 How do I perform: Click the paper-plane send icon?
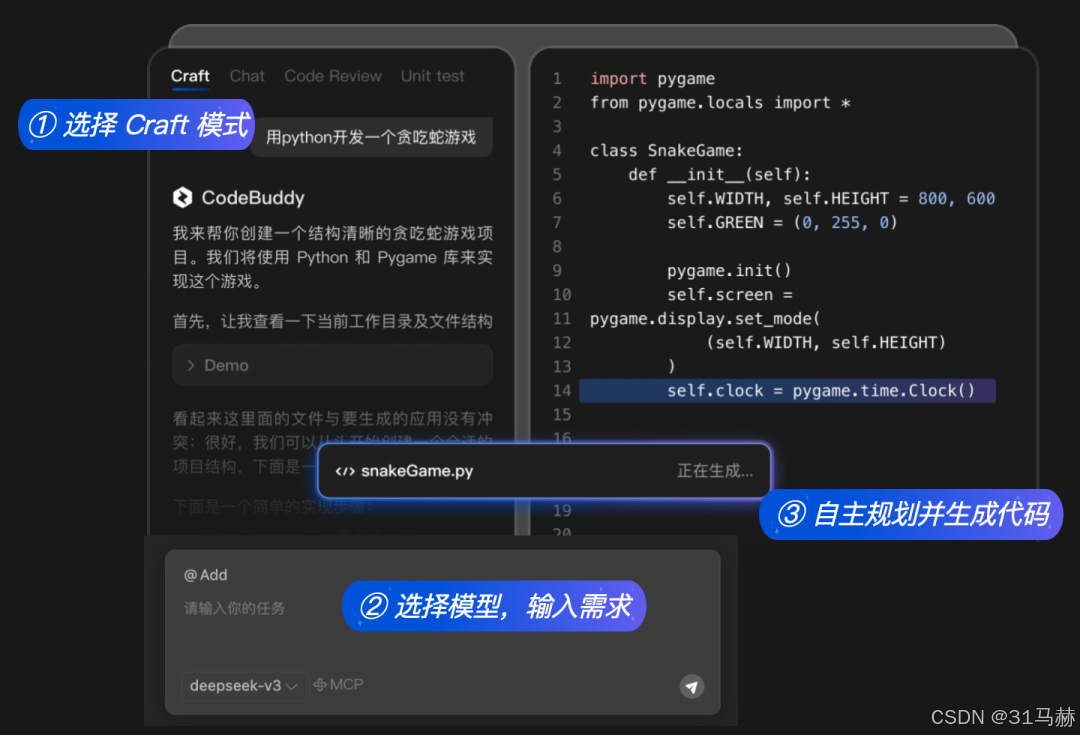692,685
